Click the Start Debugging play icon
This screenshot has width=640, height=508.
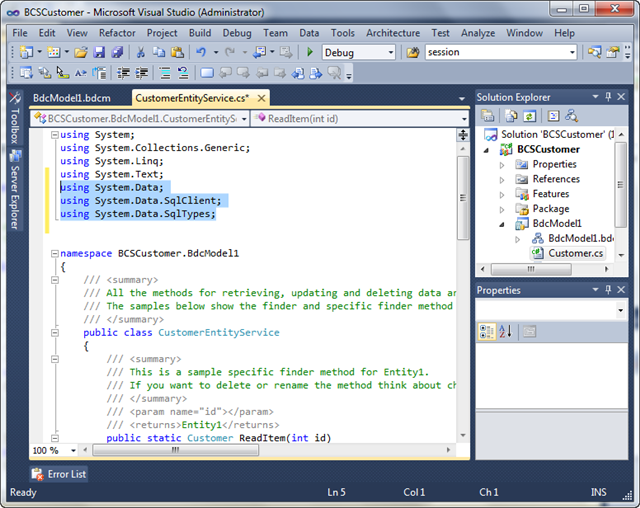click(310, 52)
